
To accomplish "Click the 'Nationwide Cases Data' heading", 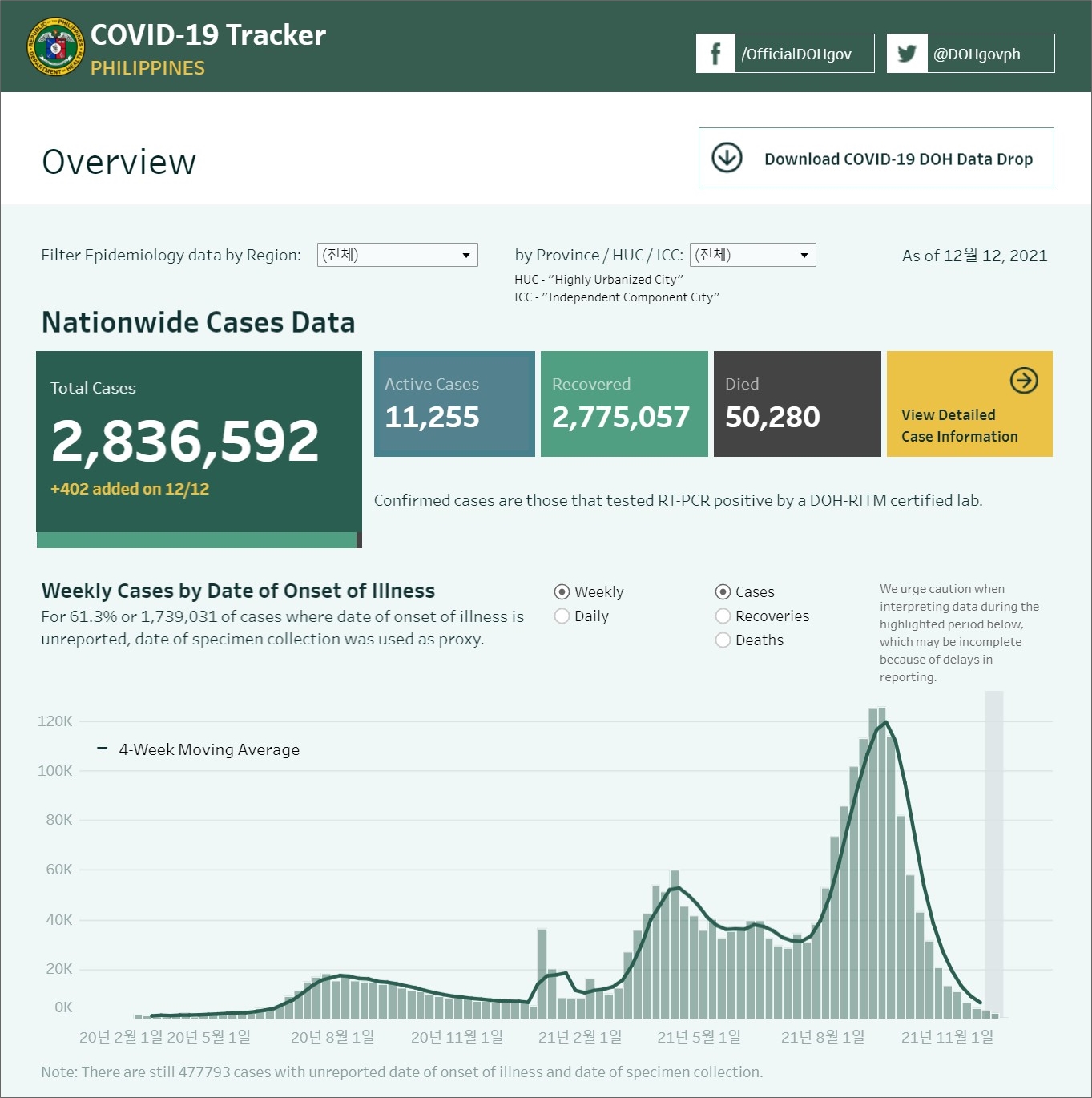I will [x=198, y=322].
